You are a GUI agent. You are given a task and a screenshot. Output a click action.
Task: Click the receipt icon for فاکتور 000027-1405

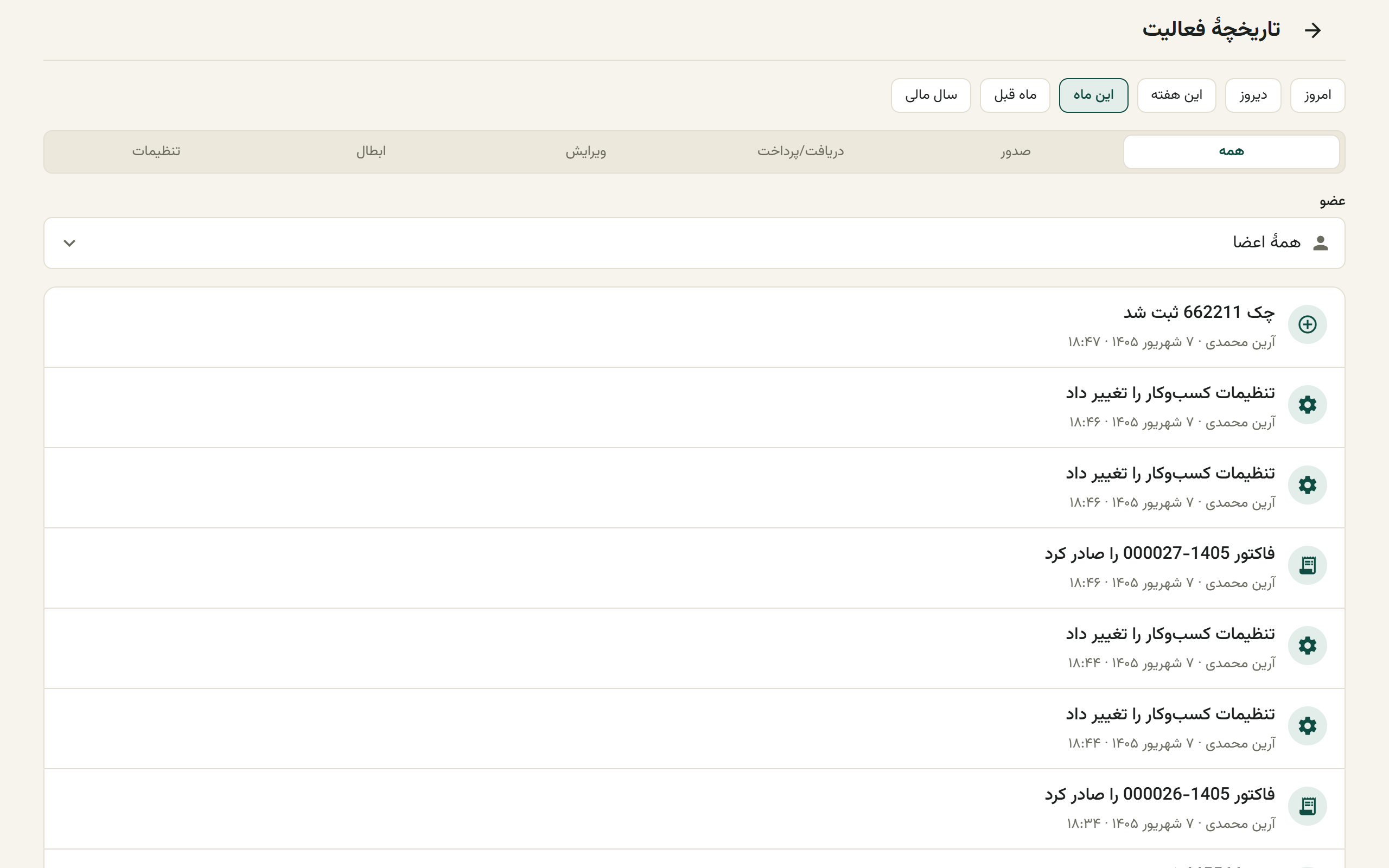[x=1308, y=565]
